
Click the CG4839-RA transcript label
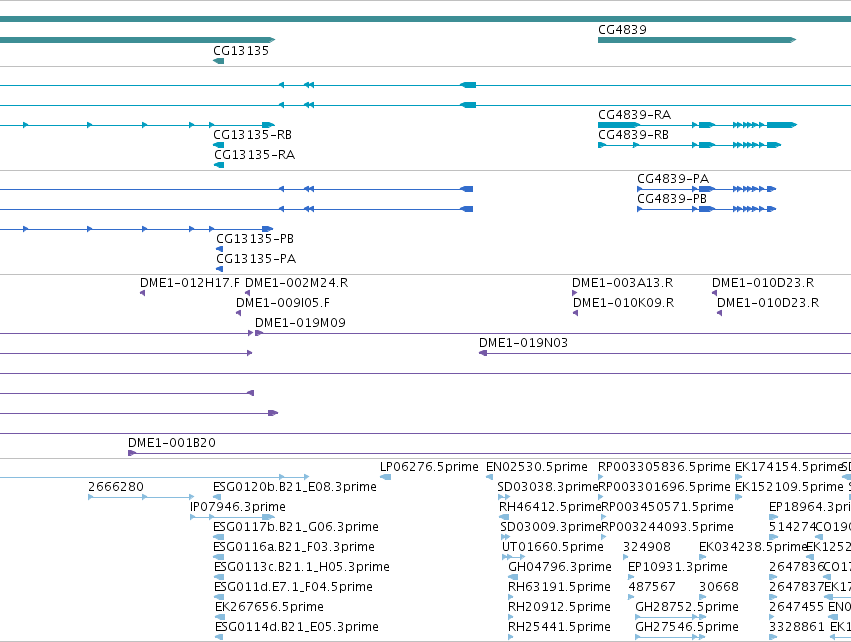click(634, 115)
